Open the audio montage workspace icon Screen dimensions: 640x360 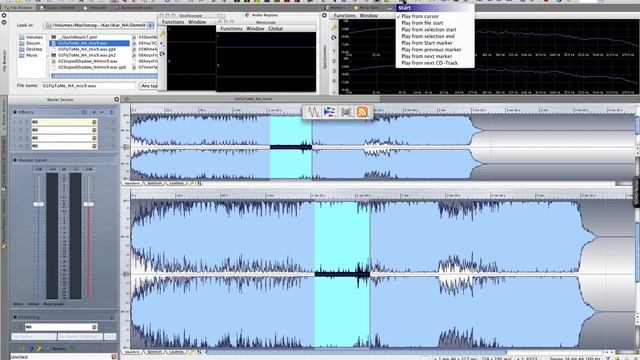pos(329,112)
